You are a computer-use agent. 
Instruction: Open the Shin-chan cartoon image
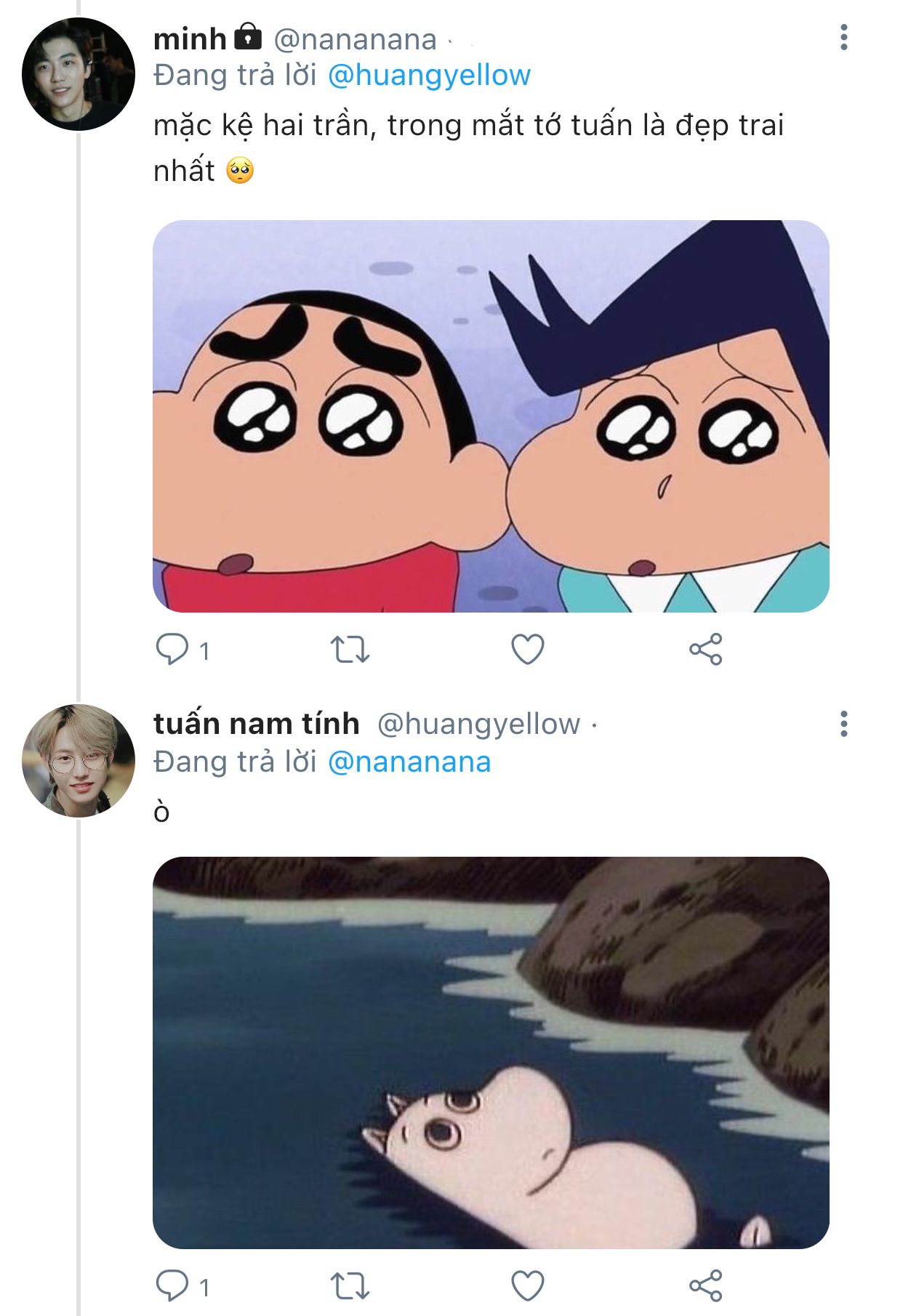[491, 416]
